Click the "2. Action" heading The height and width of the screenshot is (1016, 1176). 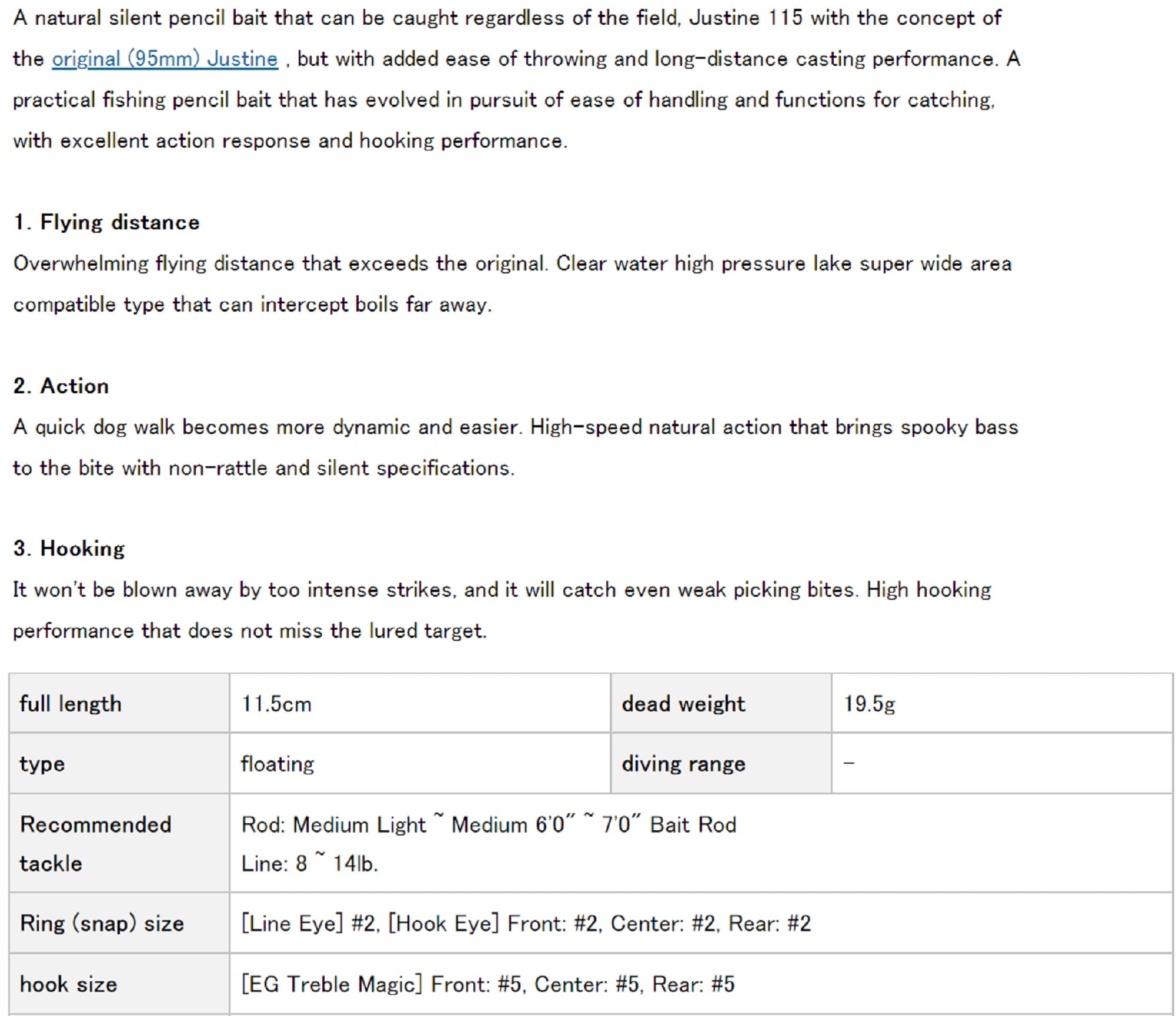coord(61,386)
